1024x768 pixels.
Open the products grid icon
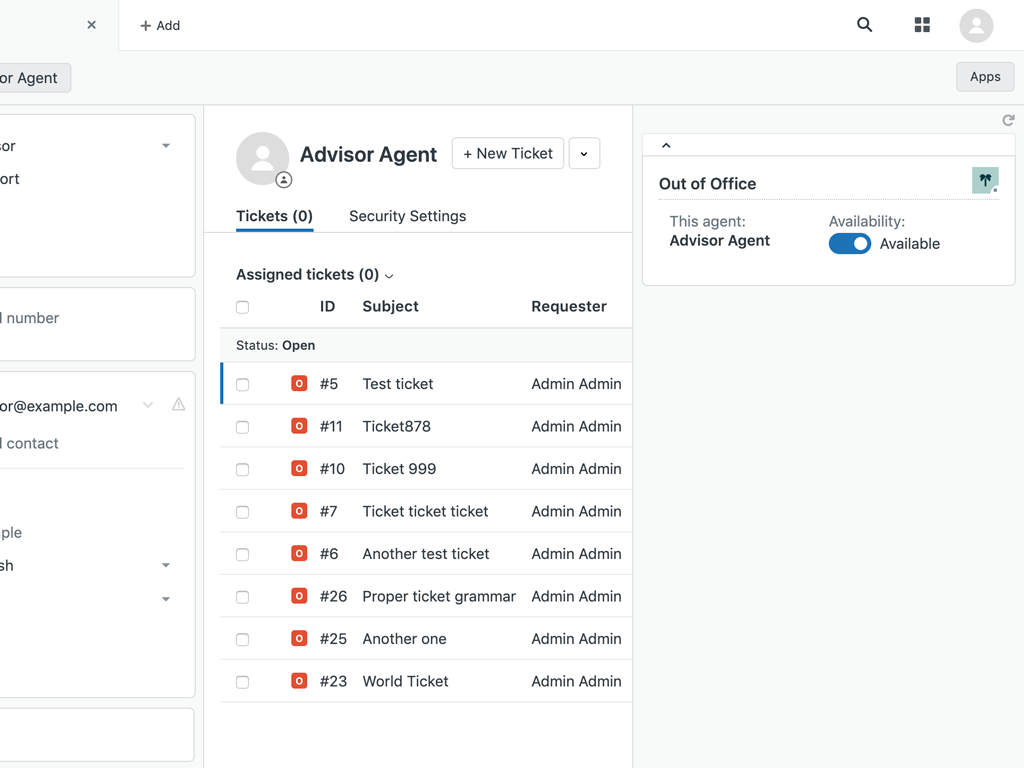pos(922,25)
